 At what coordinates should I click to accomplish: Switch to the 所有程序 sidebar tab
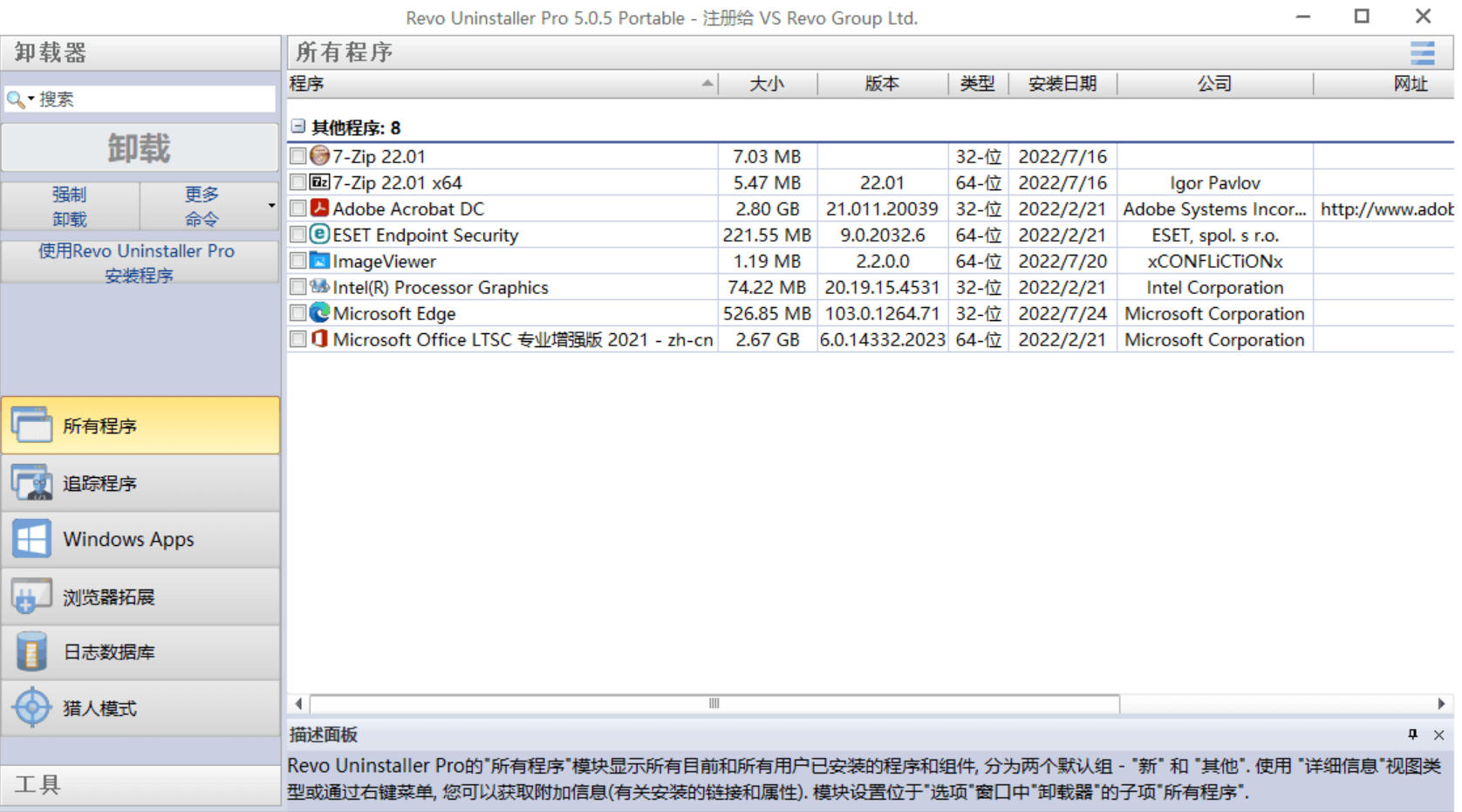coord(140,426)
